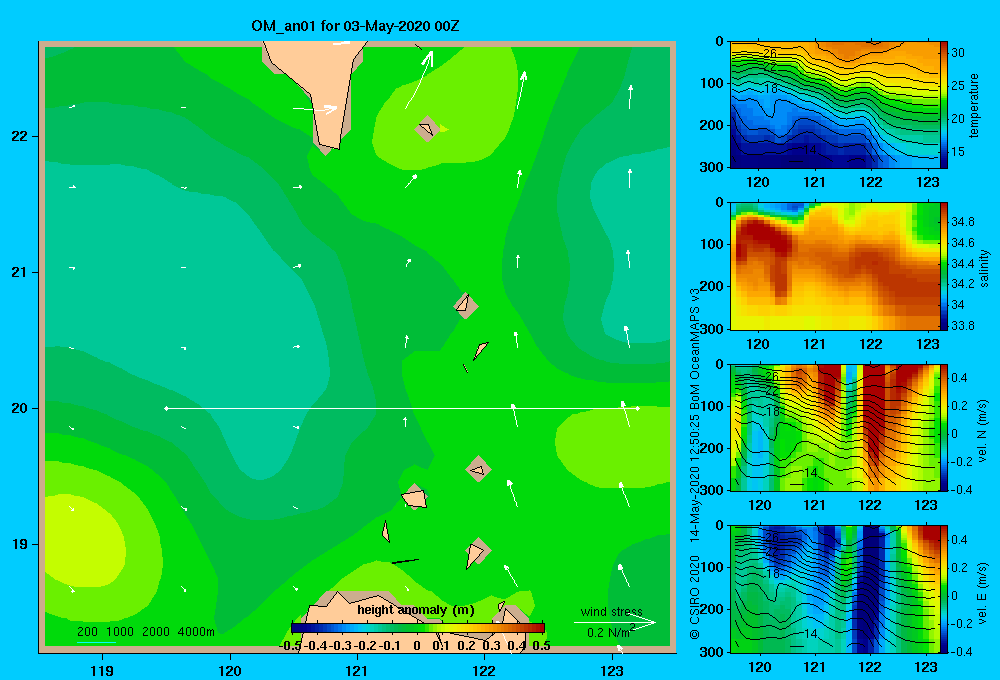Click the -0.5 tick on height anomaly scale
Viewport: 1000px width, 680px height.
[x=291, y=646]
